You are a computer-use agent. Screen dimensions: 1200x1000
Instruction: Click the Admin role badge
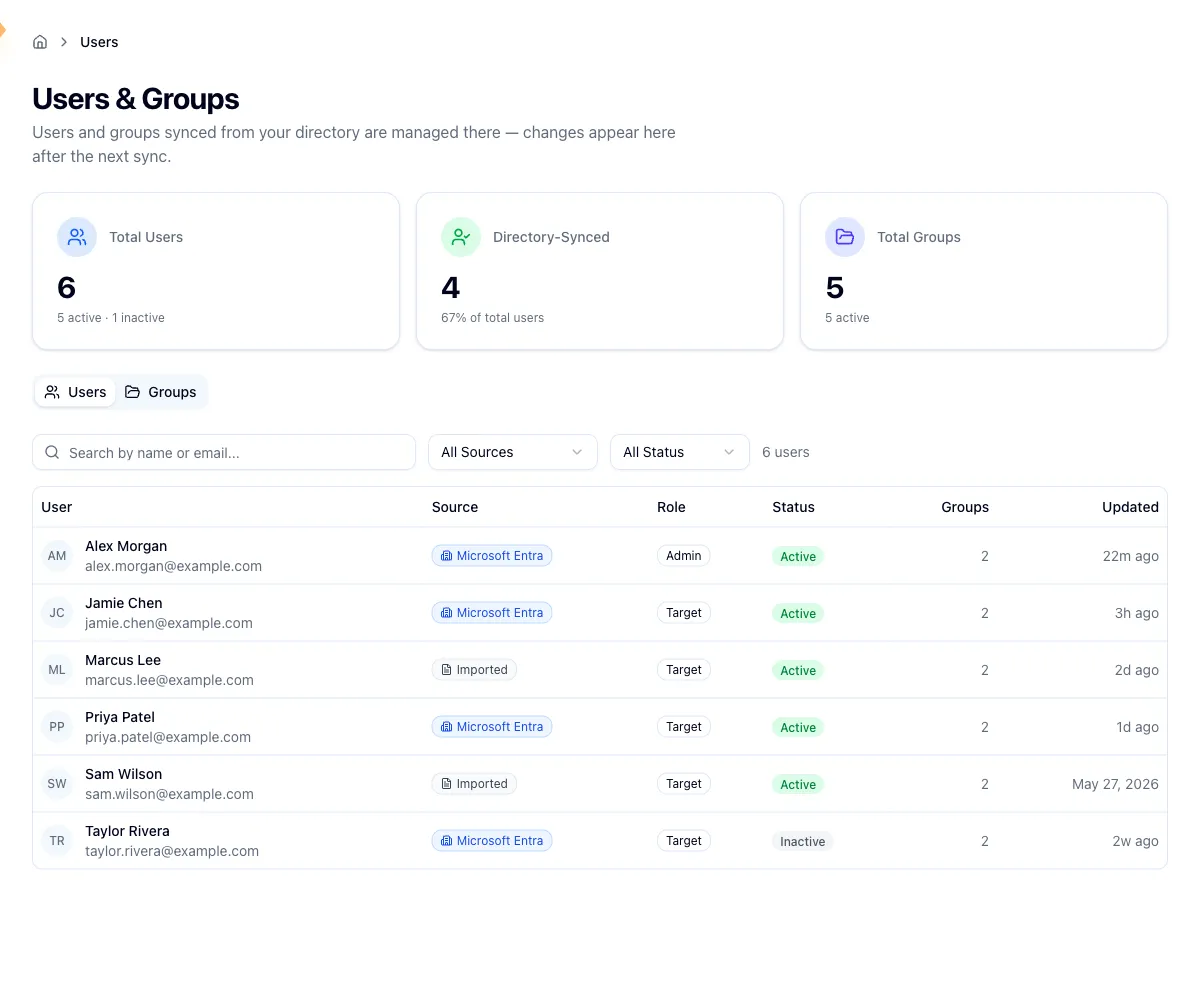(684, 556)
